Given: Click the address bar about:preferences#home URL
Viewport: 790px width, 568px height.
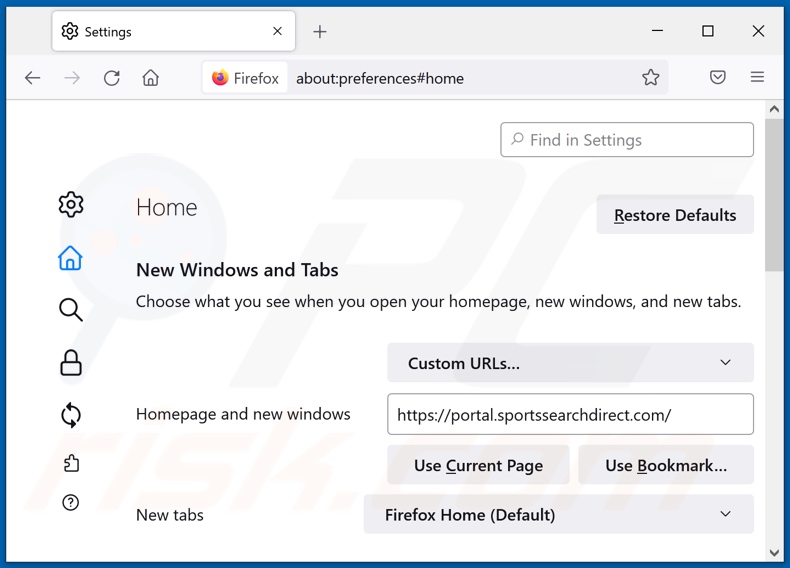Looking at the screenshot, I should tap(380, 79).
